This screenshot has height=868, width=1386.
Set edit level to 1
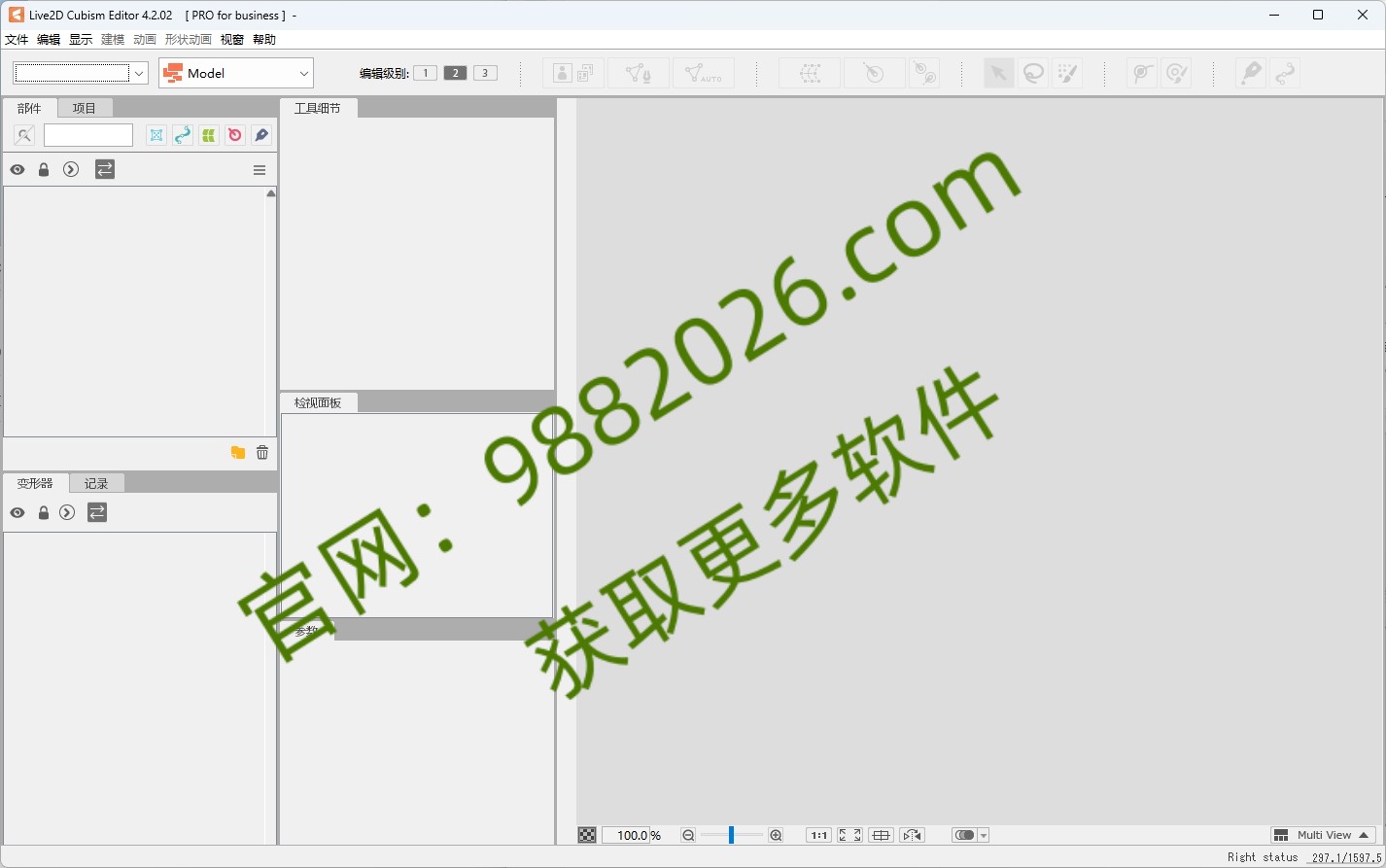(426, 73)
